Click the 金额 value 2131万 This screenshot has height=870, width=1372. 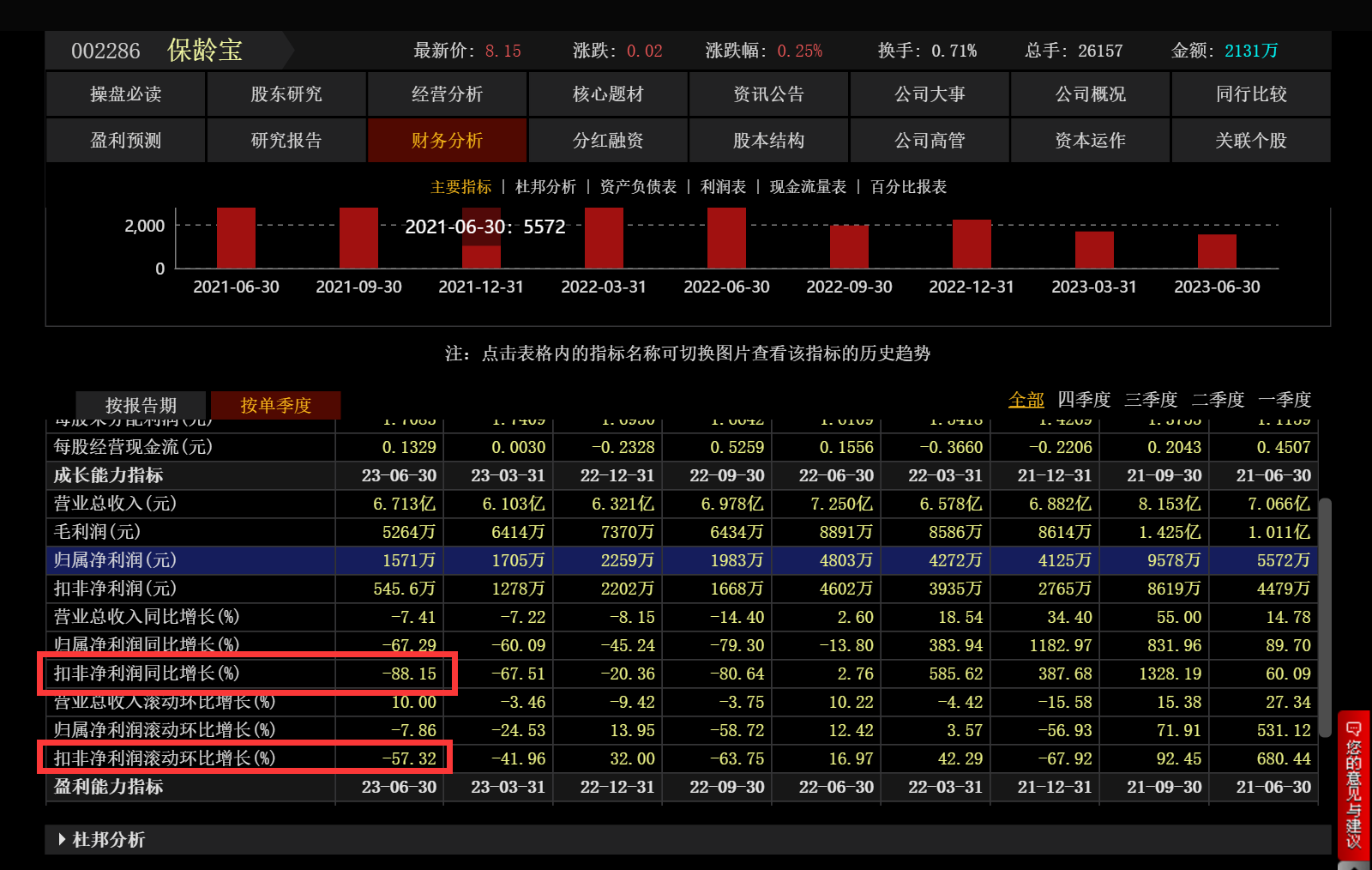(x=1251, y=51)
